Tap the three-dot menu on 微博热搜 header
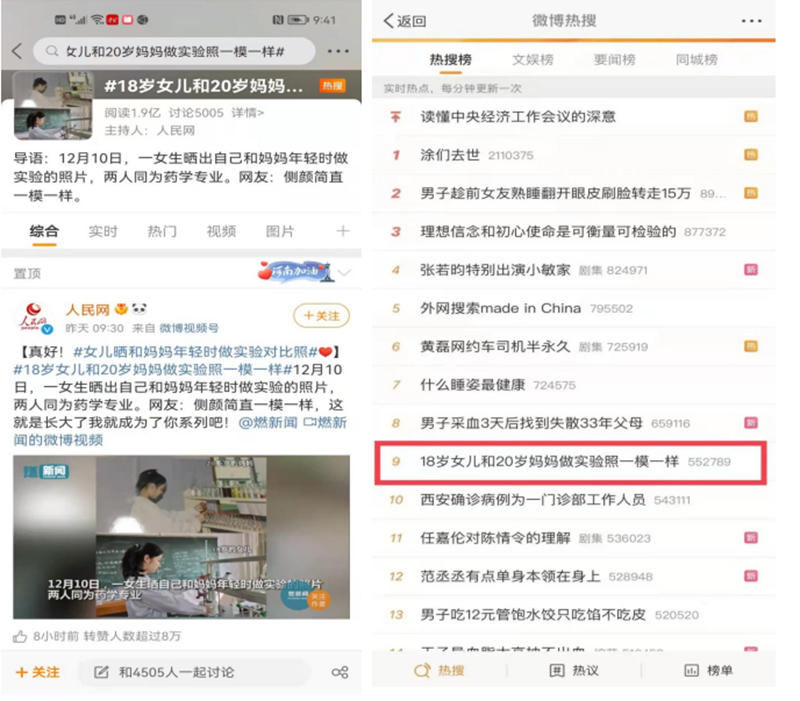 point(751,21)
